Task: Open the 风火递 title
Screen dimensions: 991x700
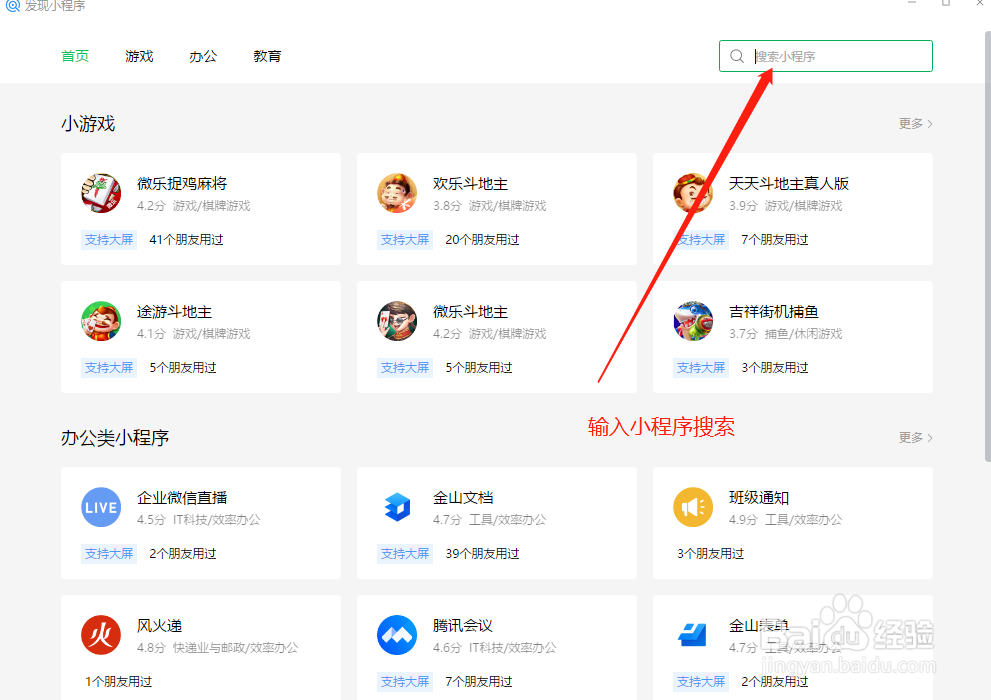Action: click(159, 626)
